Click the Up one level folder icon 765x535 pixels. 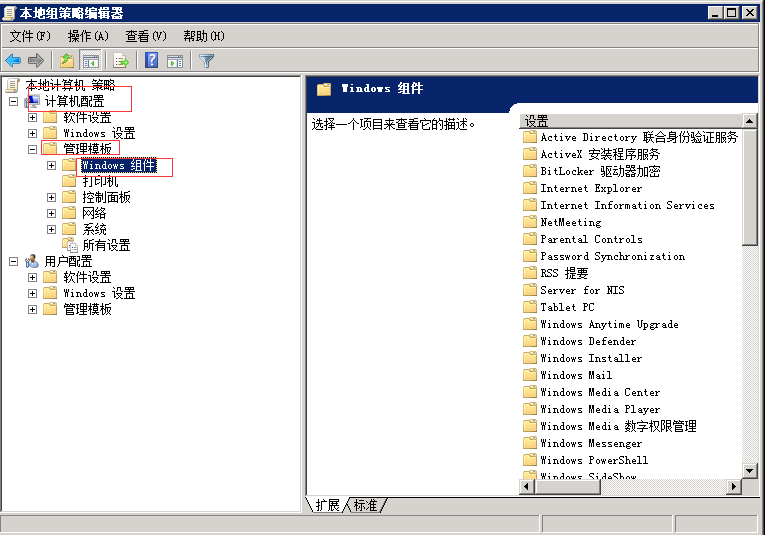pyautogui.click(x=67, y=60)
